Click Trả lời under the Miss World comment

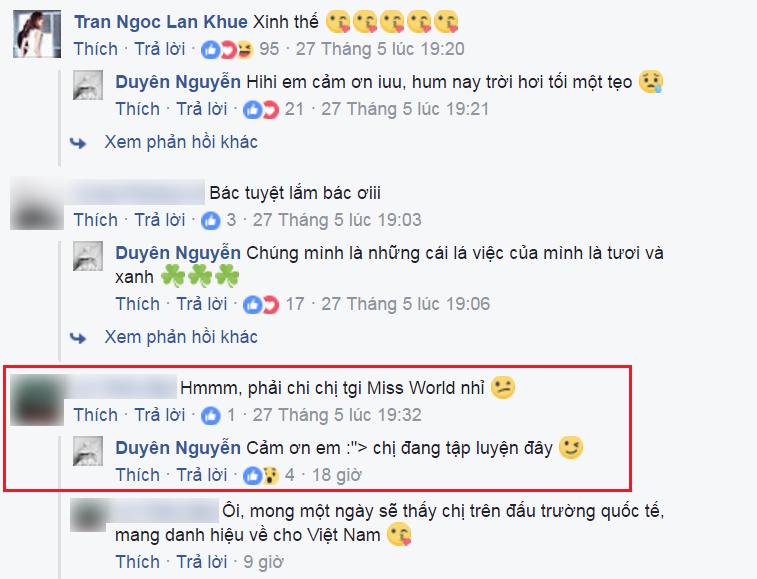[x=160, y=415]
